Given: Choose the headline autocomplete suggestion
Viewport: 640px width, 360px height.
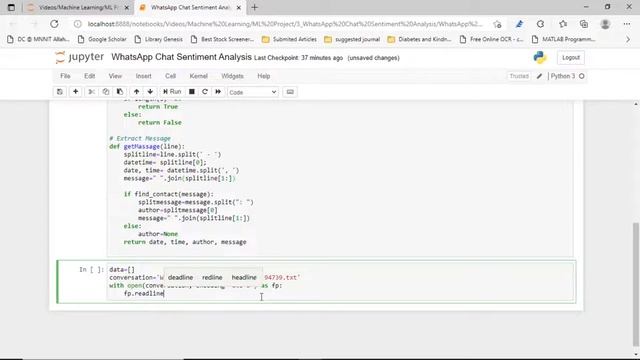Looking at the screenshot, I should point(244,277).
